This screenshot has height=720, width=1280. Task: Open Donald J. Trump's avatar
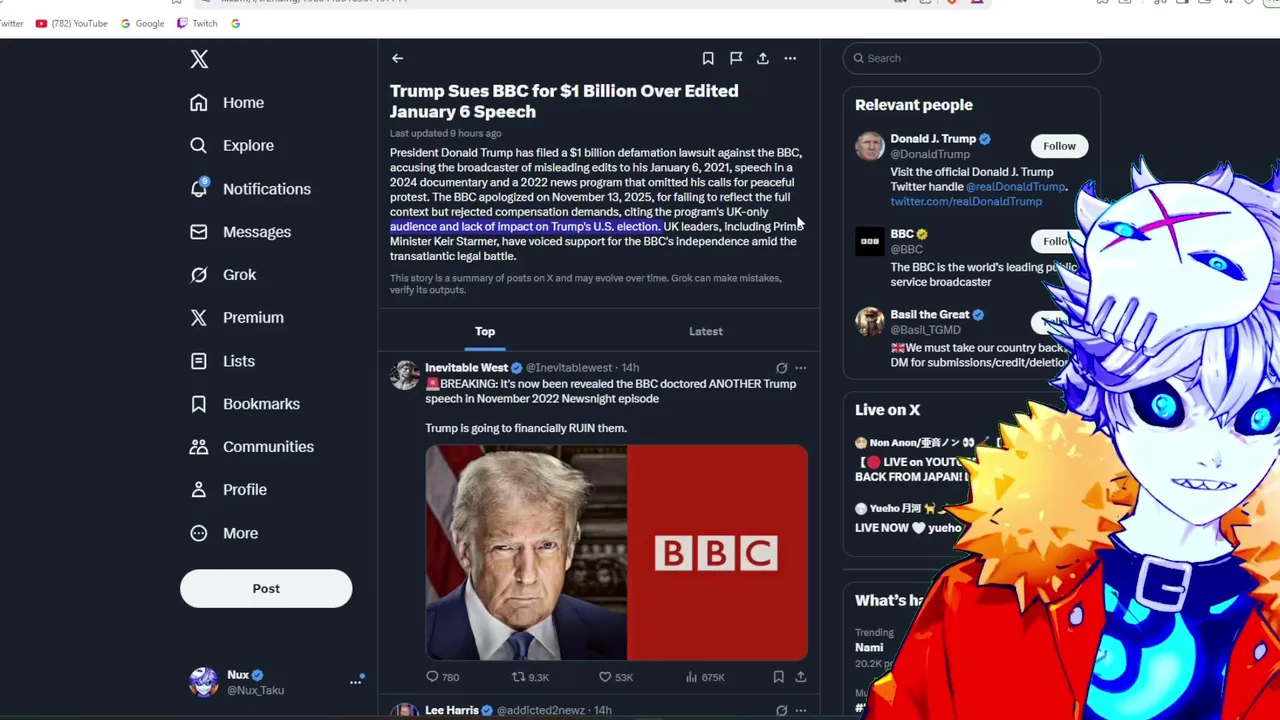click(x=870, y=146)
